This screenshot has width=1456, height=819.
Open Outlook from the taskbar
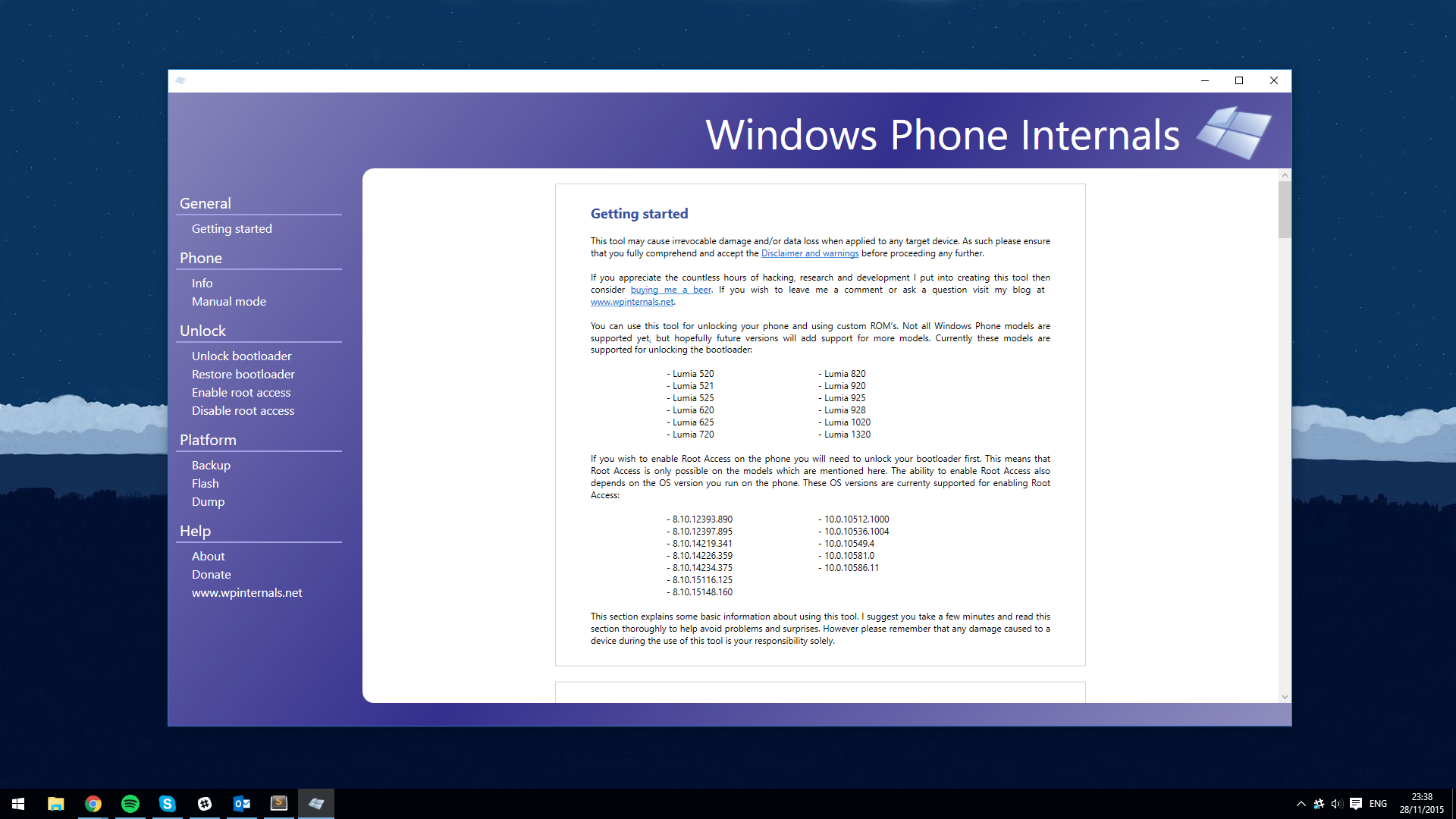(241, 804)
